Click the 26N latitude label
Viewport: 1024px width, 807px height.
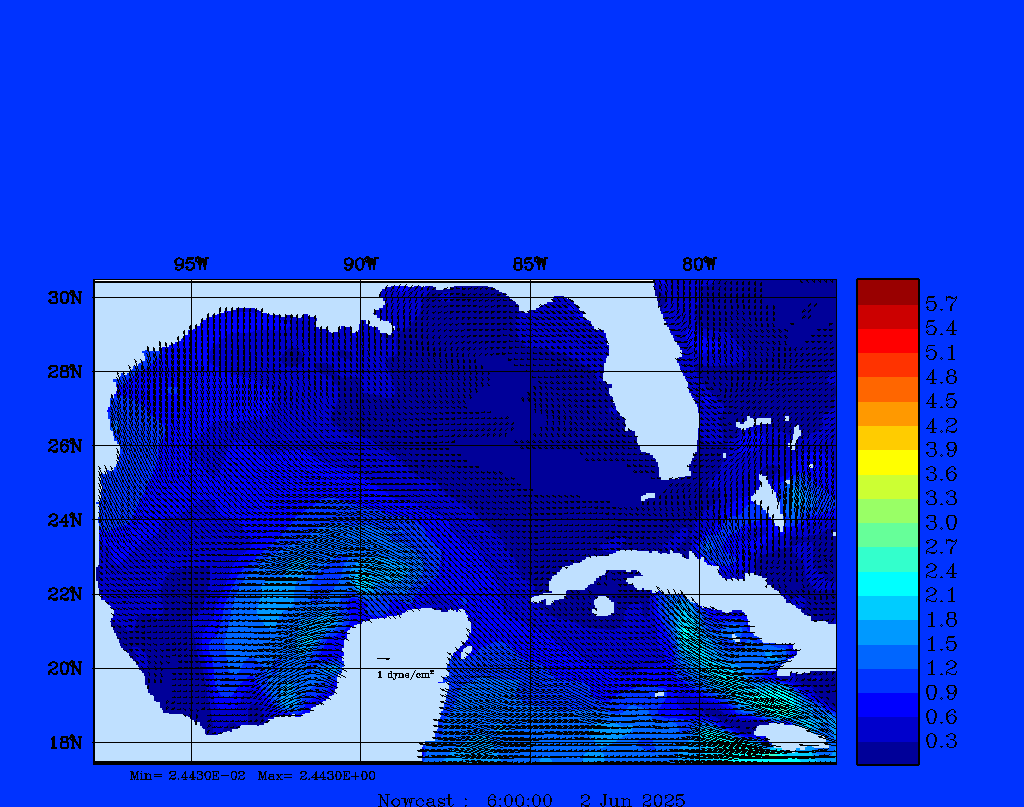pyautogui.click(x=63, y=446)
